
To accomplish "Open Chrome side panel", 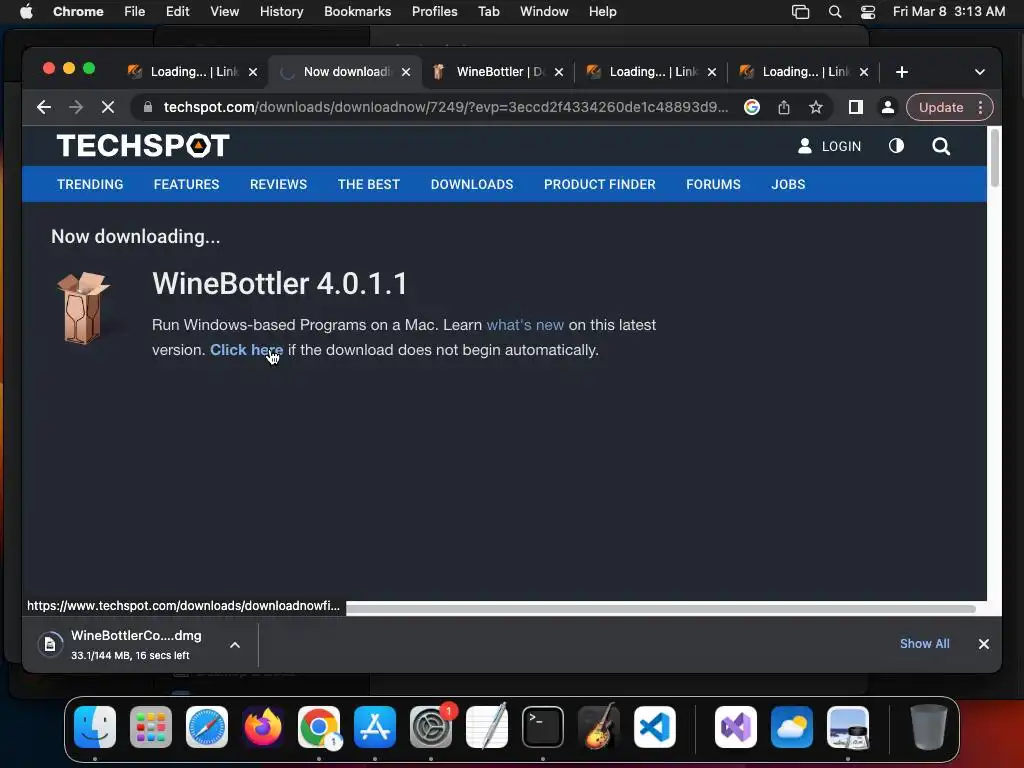I will tap(856, 107).
